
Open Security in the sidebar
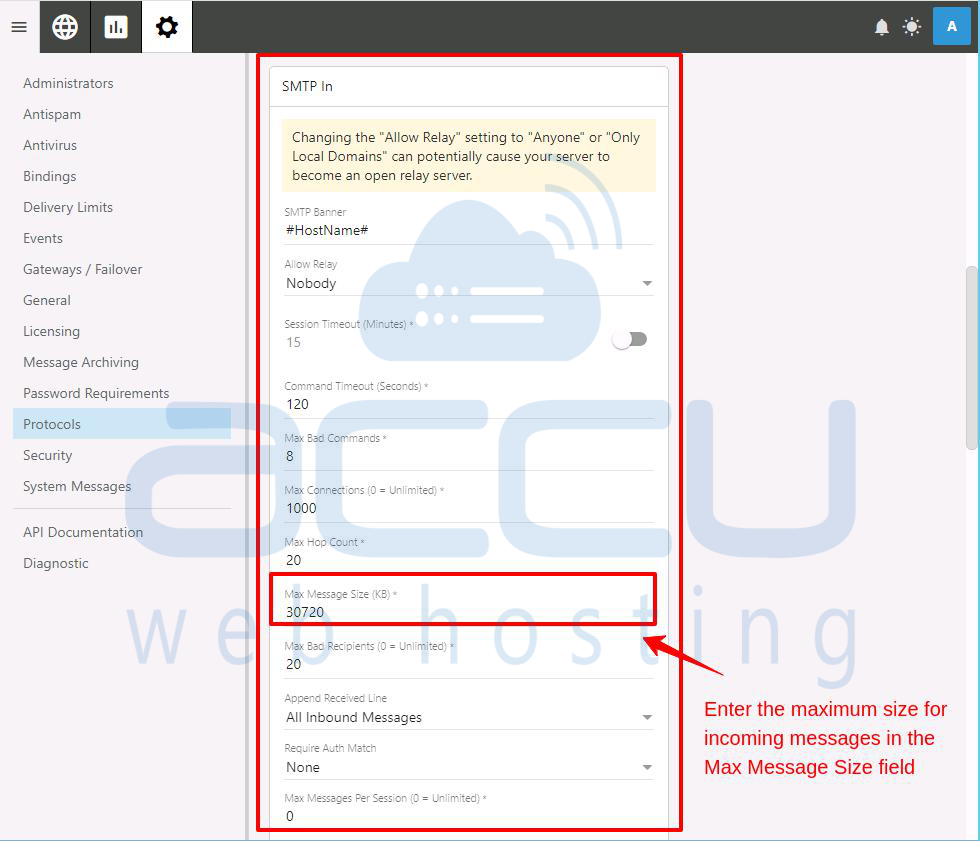[48, 455]
